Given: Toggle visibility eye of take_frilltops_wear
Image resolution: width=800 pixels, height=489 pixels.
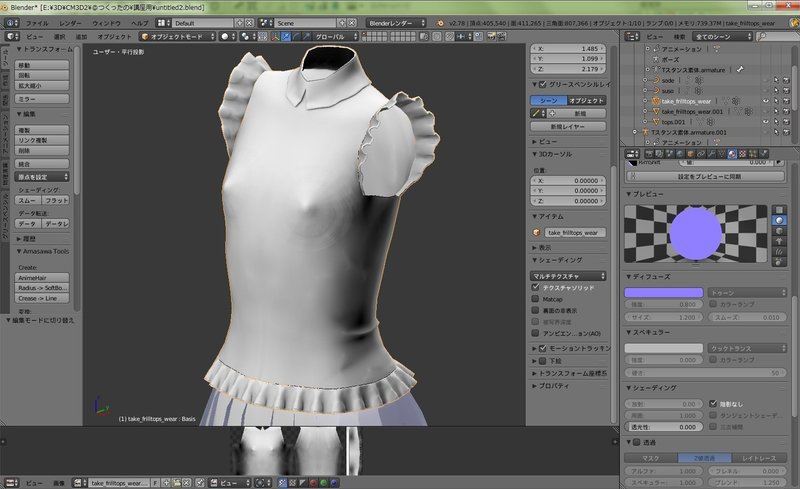Looking at the screenshot, I should click(765, 101).
